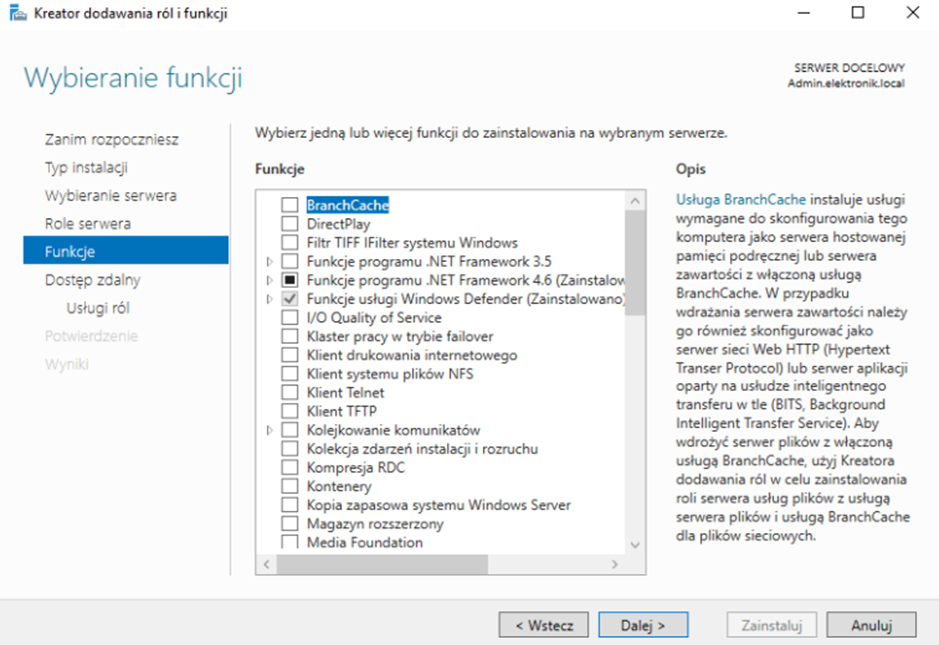Enable the DirectPlay feature checkbox
The image size is (939, 645).
(x=289, y=224)
